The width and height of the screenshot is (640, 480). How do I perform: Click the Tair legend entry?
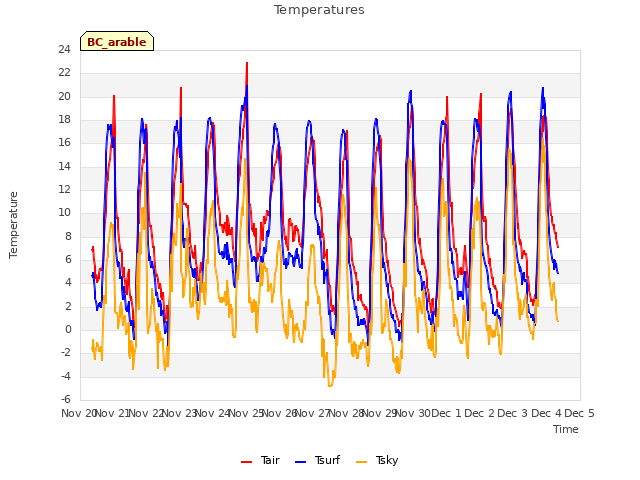click(x=260, y=460)
